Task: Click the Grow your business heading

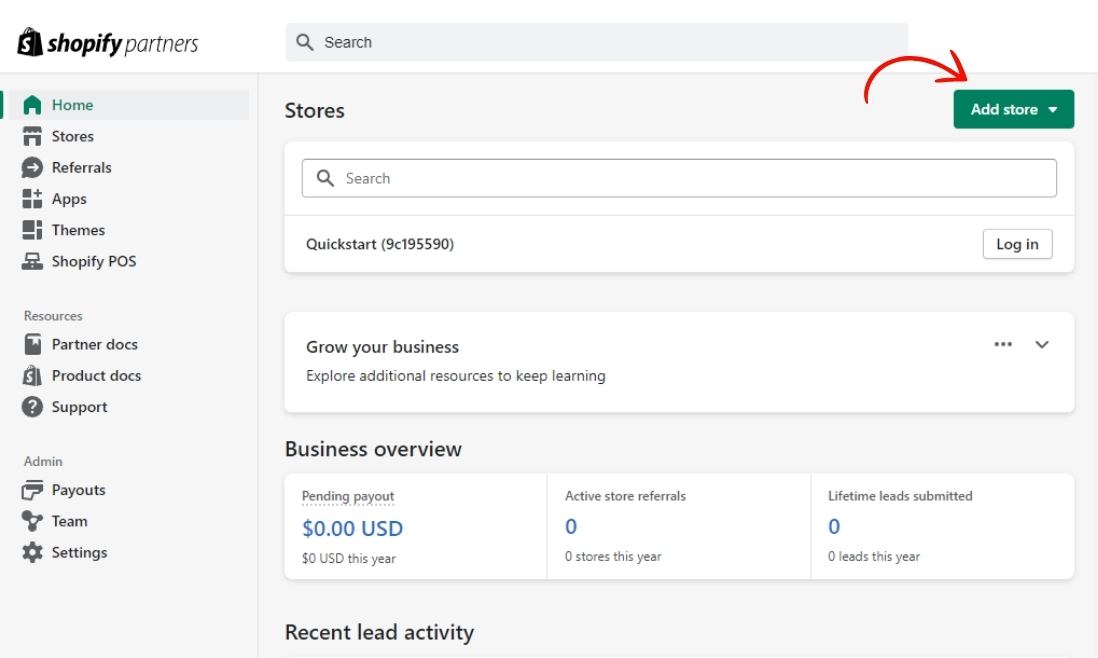Action: pyautogui.click(x=382, y=347)
